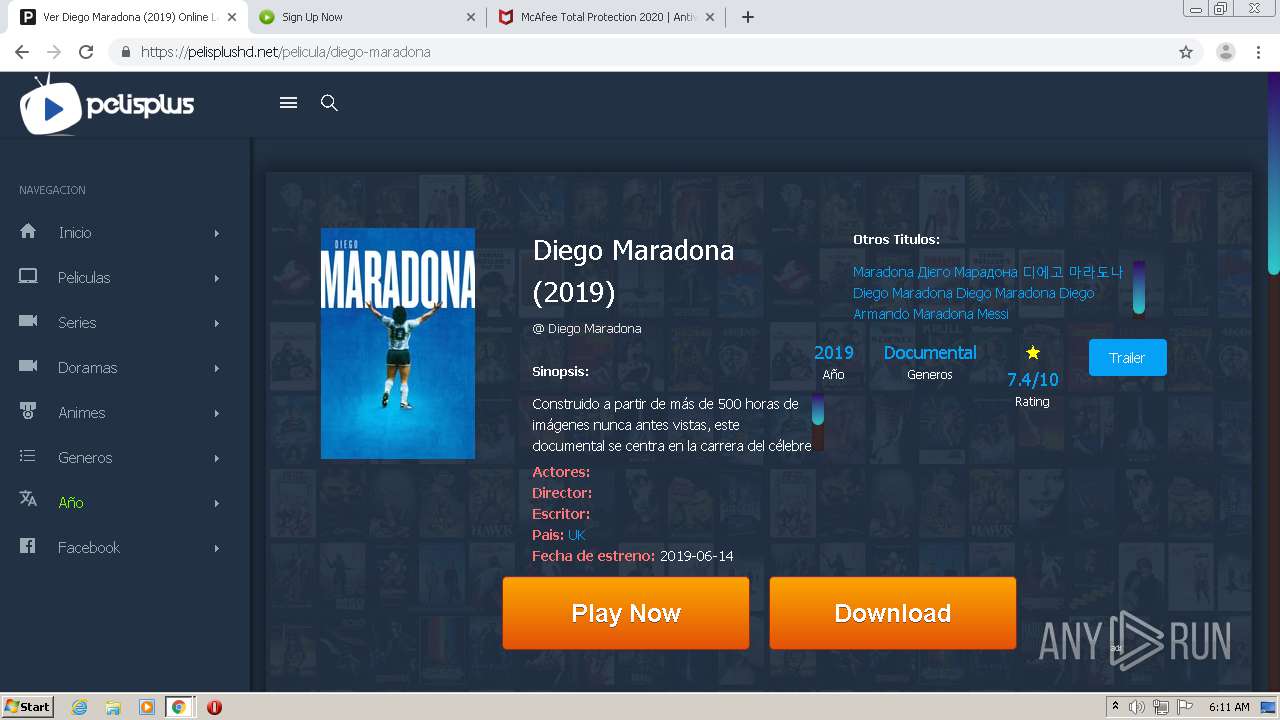The height and width of the screenshot is (720, 1280).
Task: Click the Facebook logo icon
Action: pyautogui.click(x=28, y=546)
